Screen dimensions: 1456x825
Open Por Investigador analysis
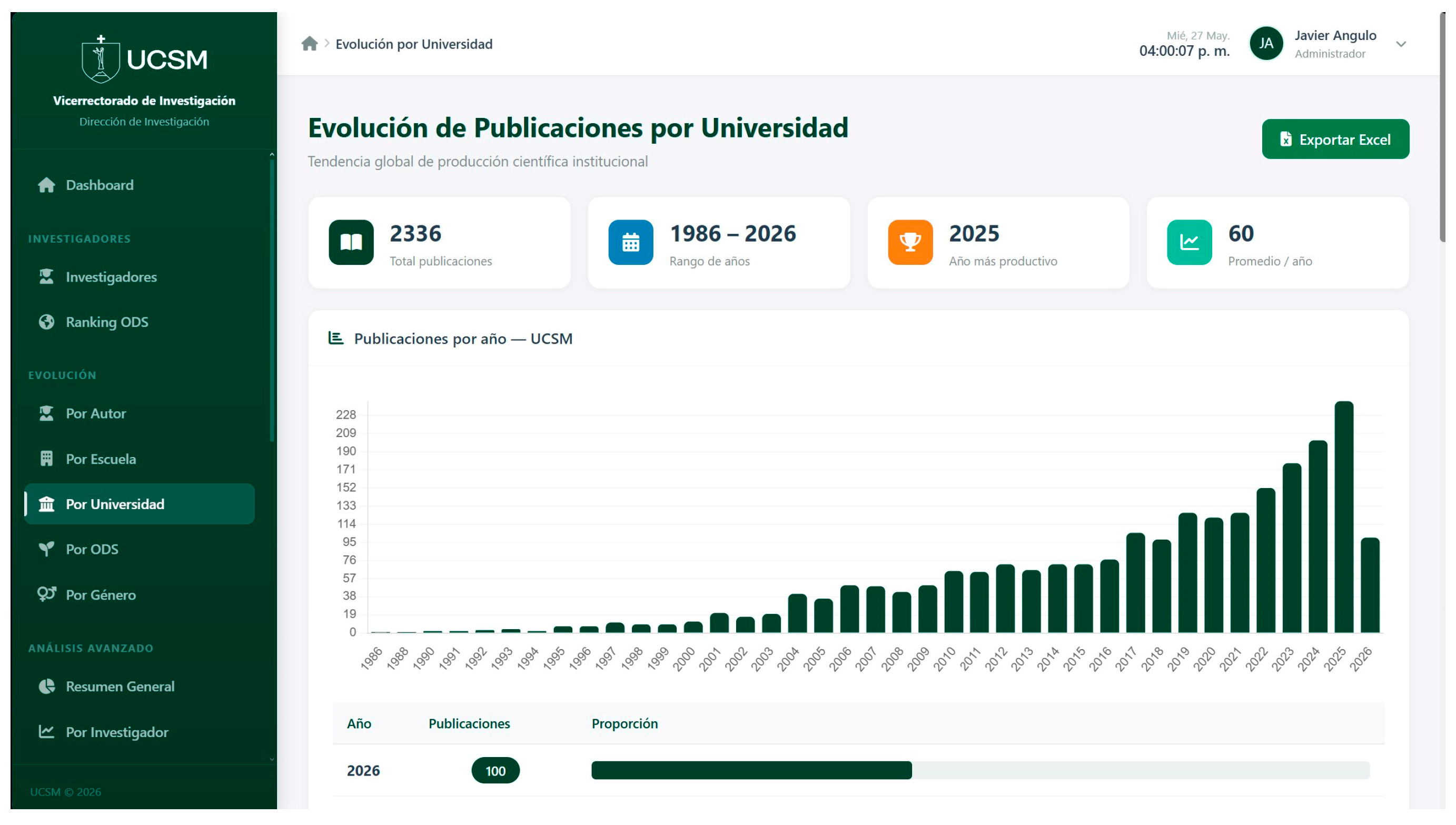pyautogui.click(x=140, y=732)
